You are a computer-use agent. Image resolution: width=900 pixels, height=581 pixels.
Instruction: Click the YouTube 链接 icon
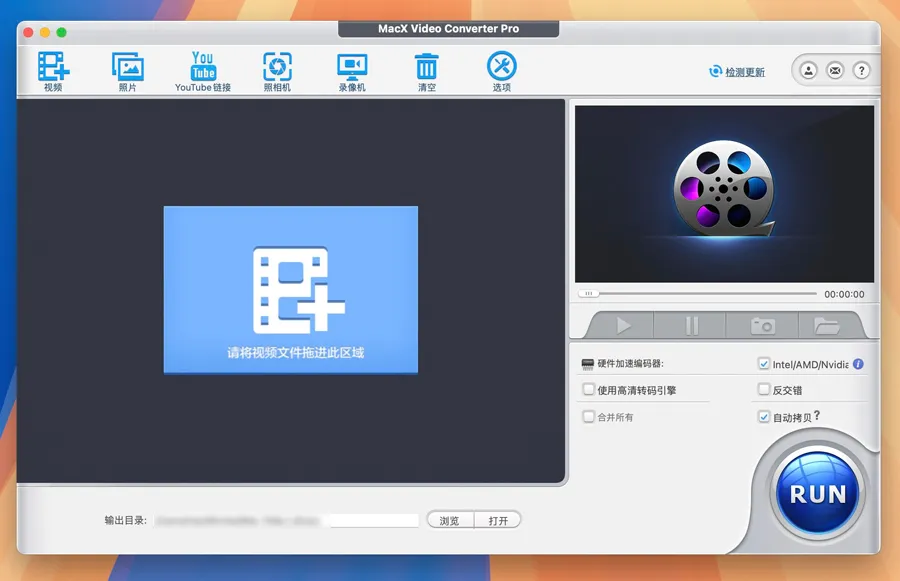[x=203, y=67]
